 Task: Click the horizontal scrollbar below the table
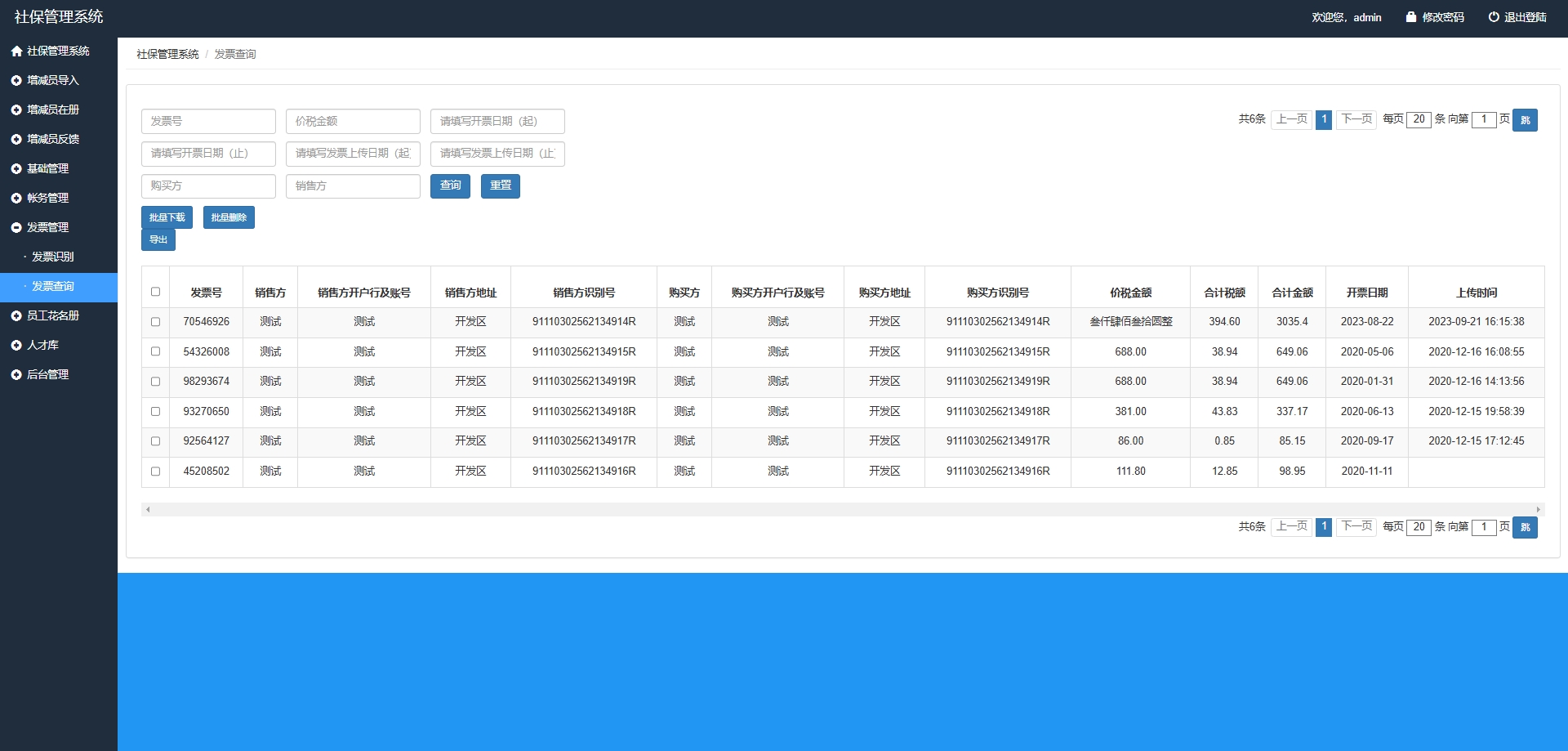pos(843,509)
